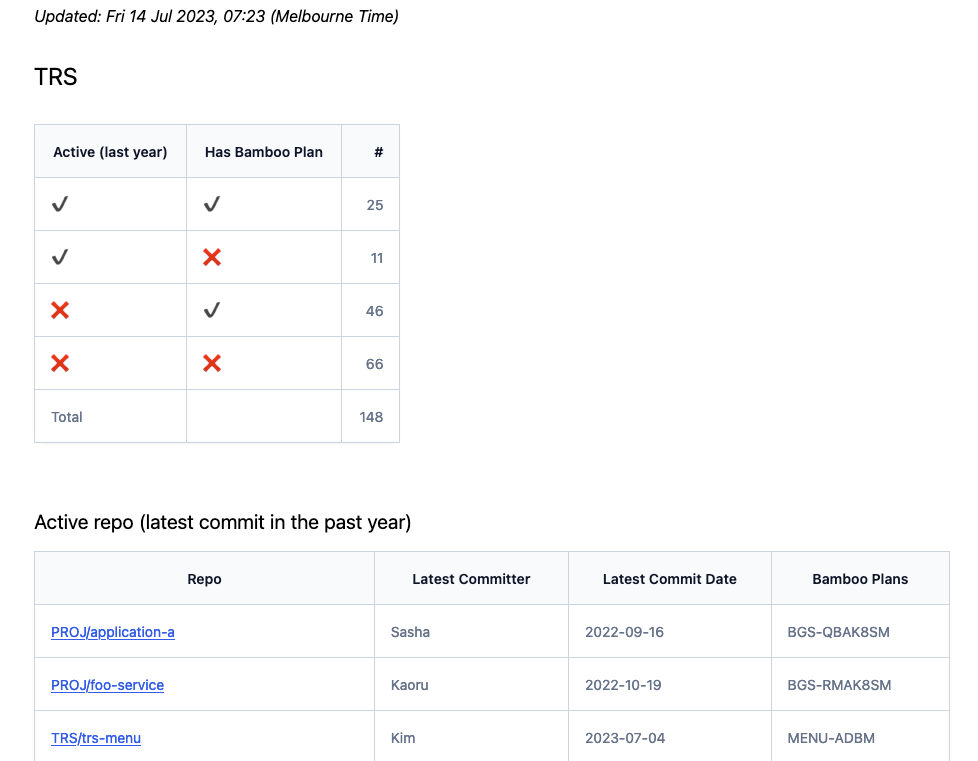
Task: Select Bamboo plan 'MENU-ADBM'
Action: pyautogui.click(x=831, y=738)
